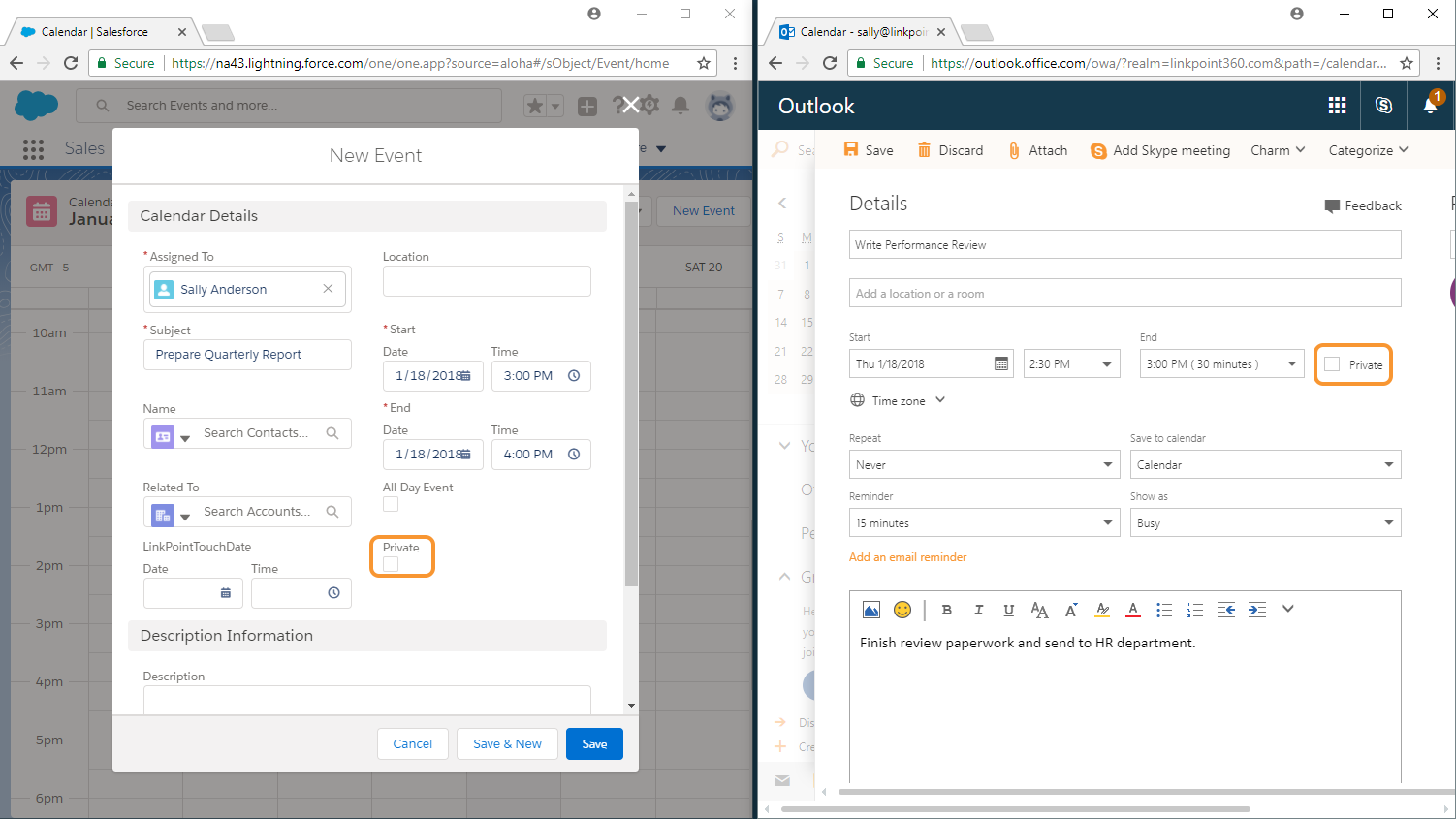Increase indent in the Outlook editor
The width and height of the screenshot is (1456, 819).
coord(1257,610)
